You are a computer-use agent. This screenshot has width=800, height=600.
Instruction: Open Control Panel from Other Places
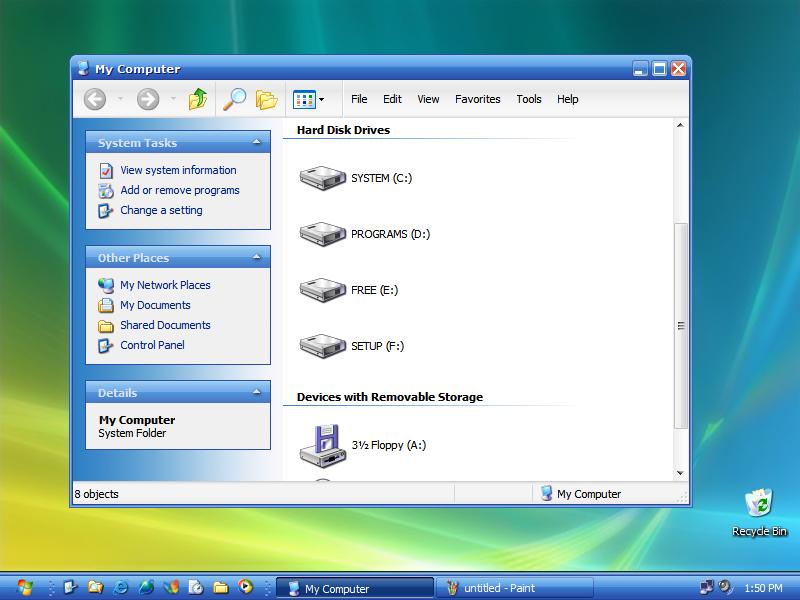click(152, 345)
